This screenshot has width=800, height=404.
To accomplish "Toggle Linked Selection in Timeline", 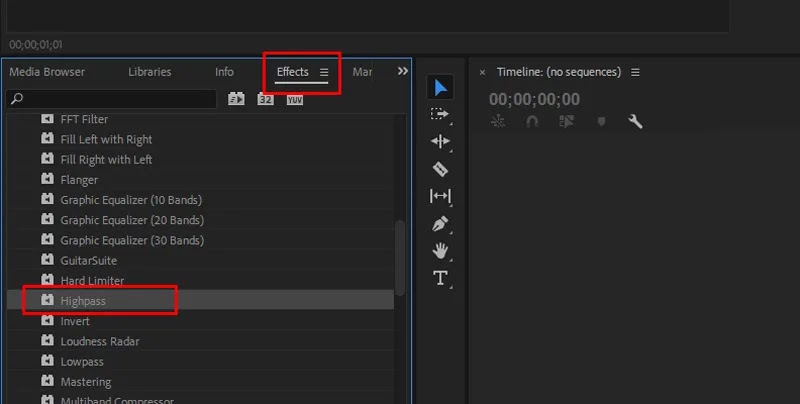I will tap(566, 121).
